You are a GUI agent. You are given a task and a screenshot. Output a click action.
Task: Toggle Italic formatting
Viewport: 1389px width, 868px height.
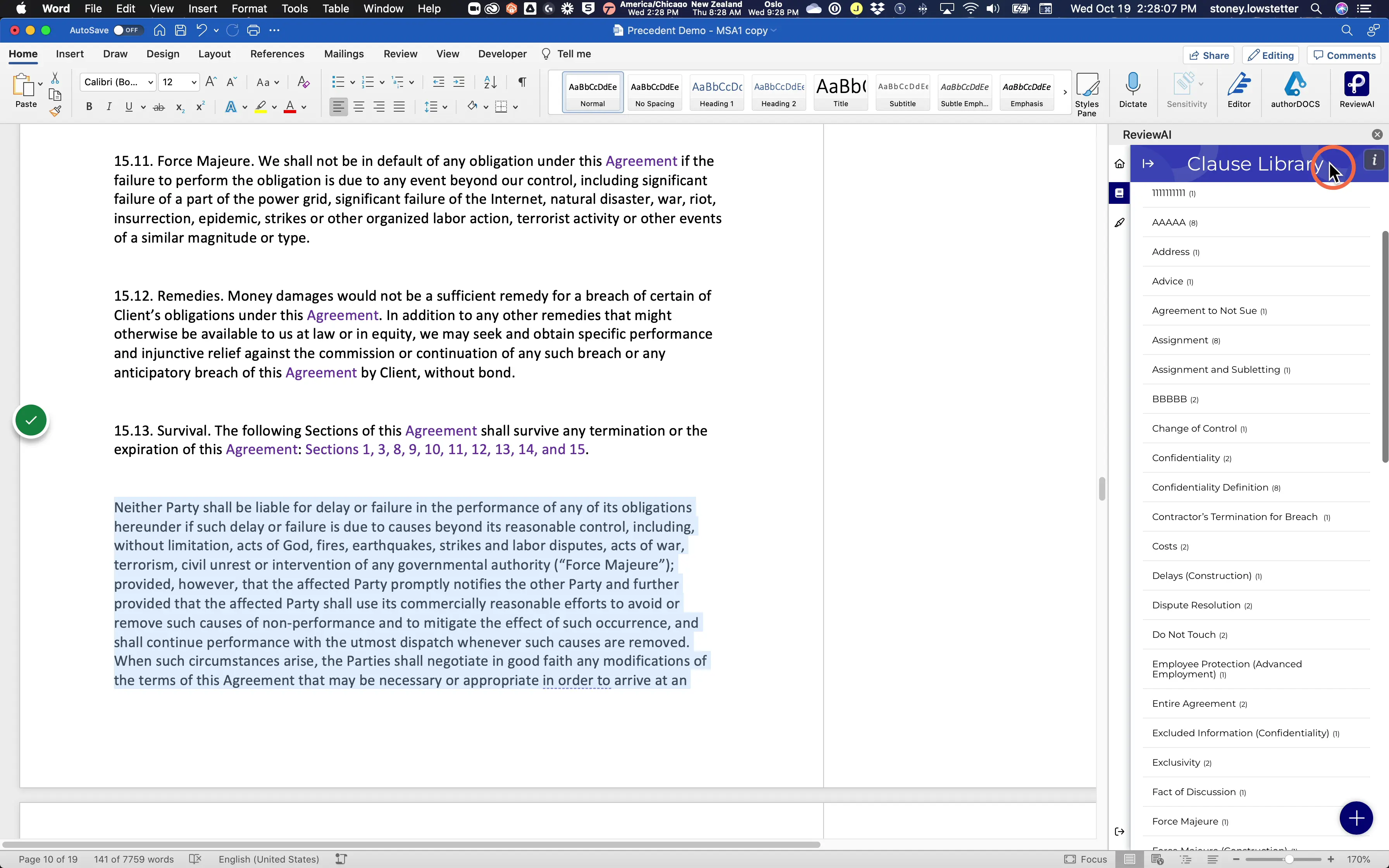109,107
